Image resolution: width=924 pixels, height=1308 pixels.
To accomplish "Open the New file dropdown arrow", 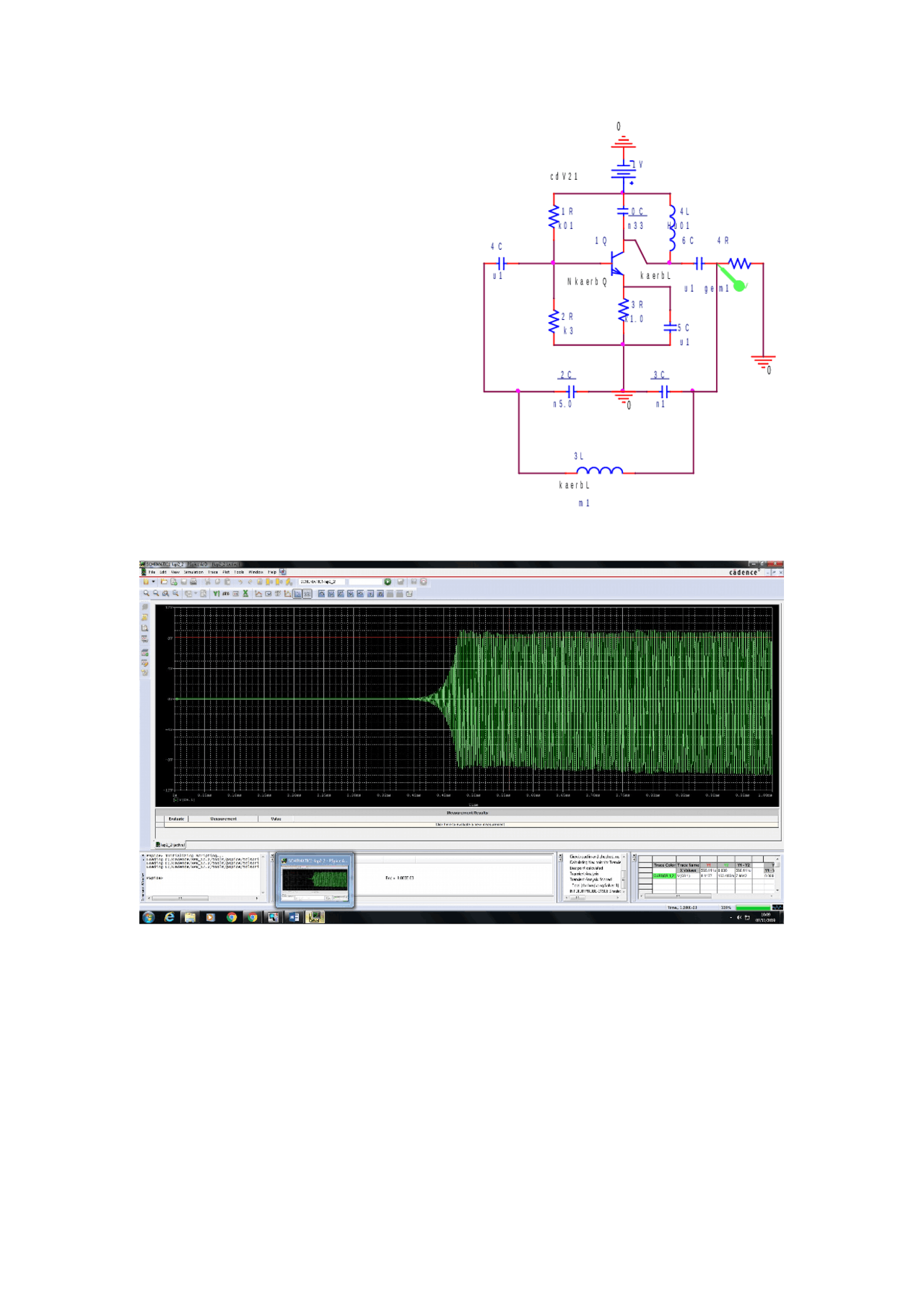I will tap(153, 581).
